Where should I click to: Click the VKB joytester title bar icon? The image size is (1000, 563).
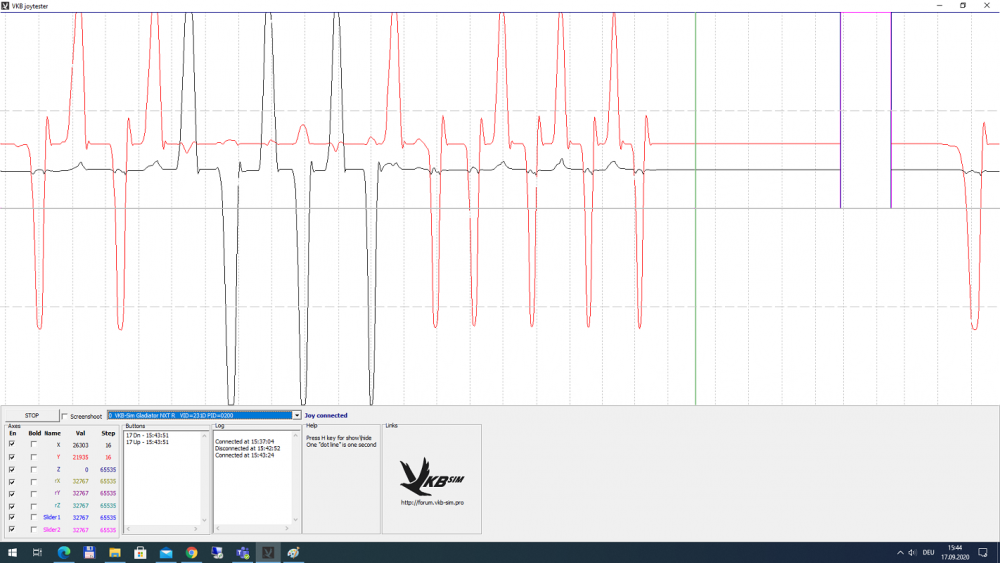[x=6, y=6]
